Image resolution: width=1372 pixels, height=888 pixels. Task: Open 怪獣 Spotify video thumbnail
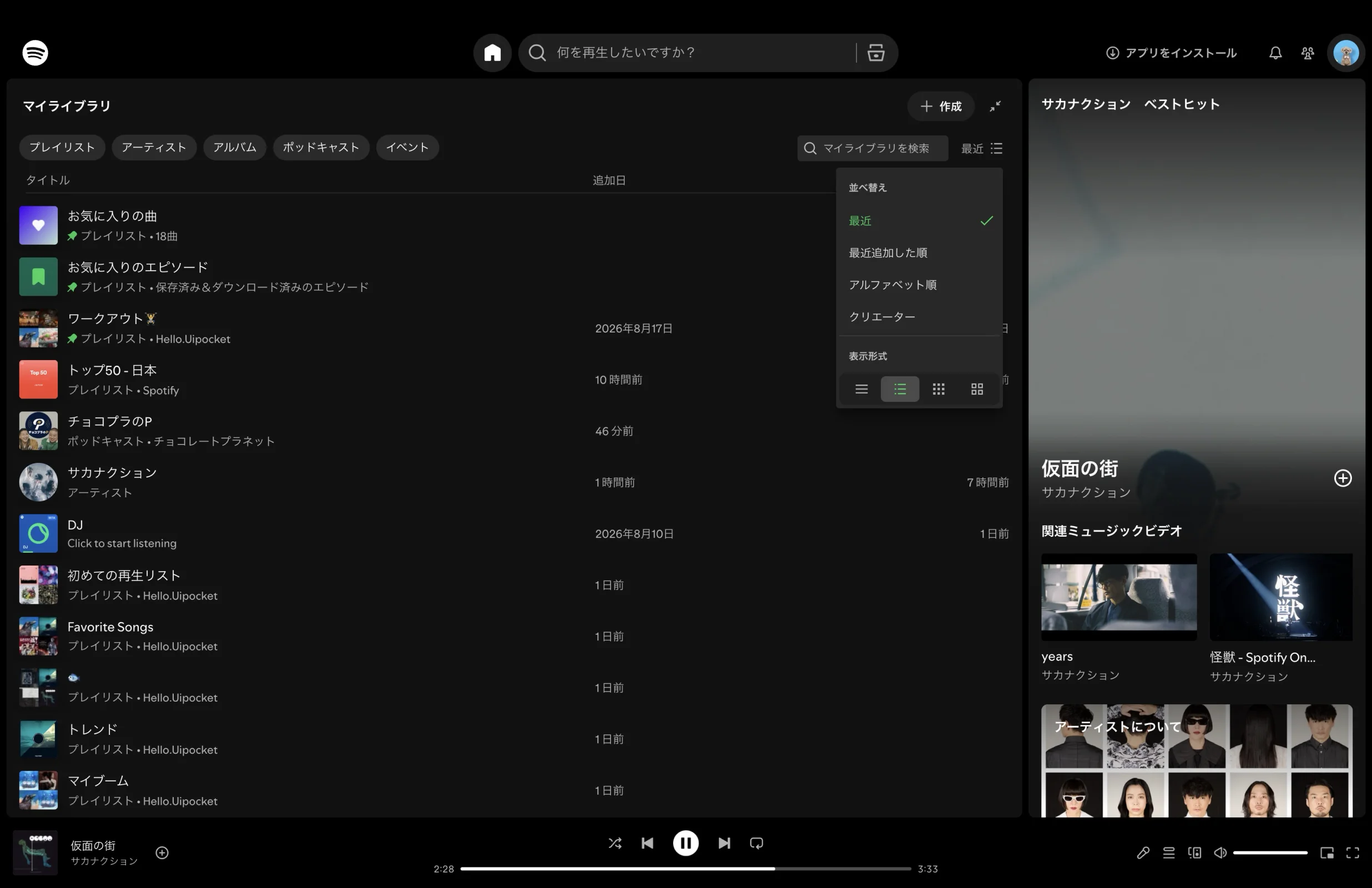tap(1281, 597)
